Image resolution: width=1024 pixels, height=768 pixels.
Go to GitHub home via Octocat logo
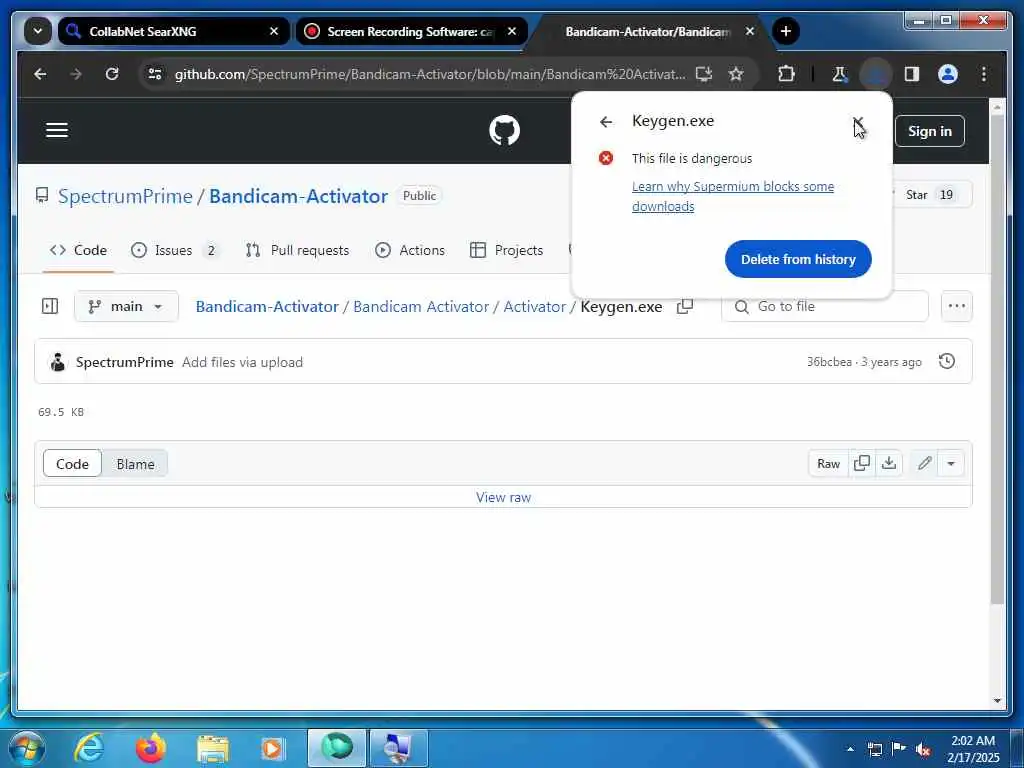click(x=504, y=130)
